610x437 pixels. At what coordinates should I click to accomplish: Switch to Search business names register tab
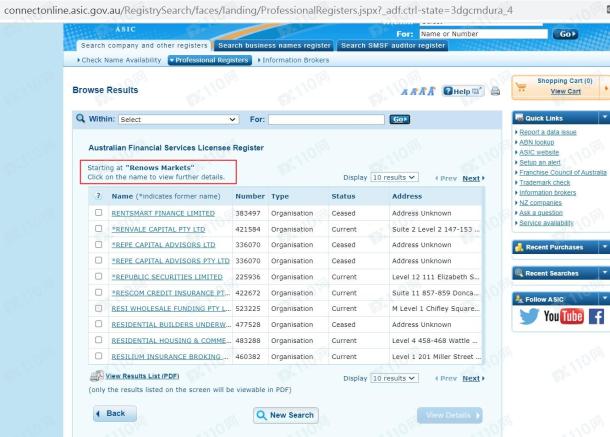tap(274, 46)
